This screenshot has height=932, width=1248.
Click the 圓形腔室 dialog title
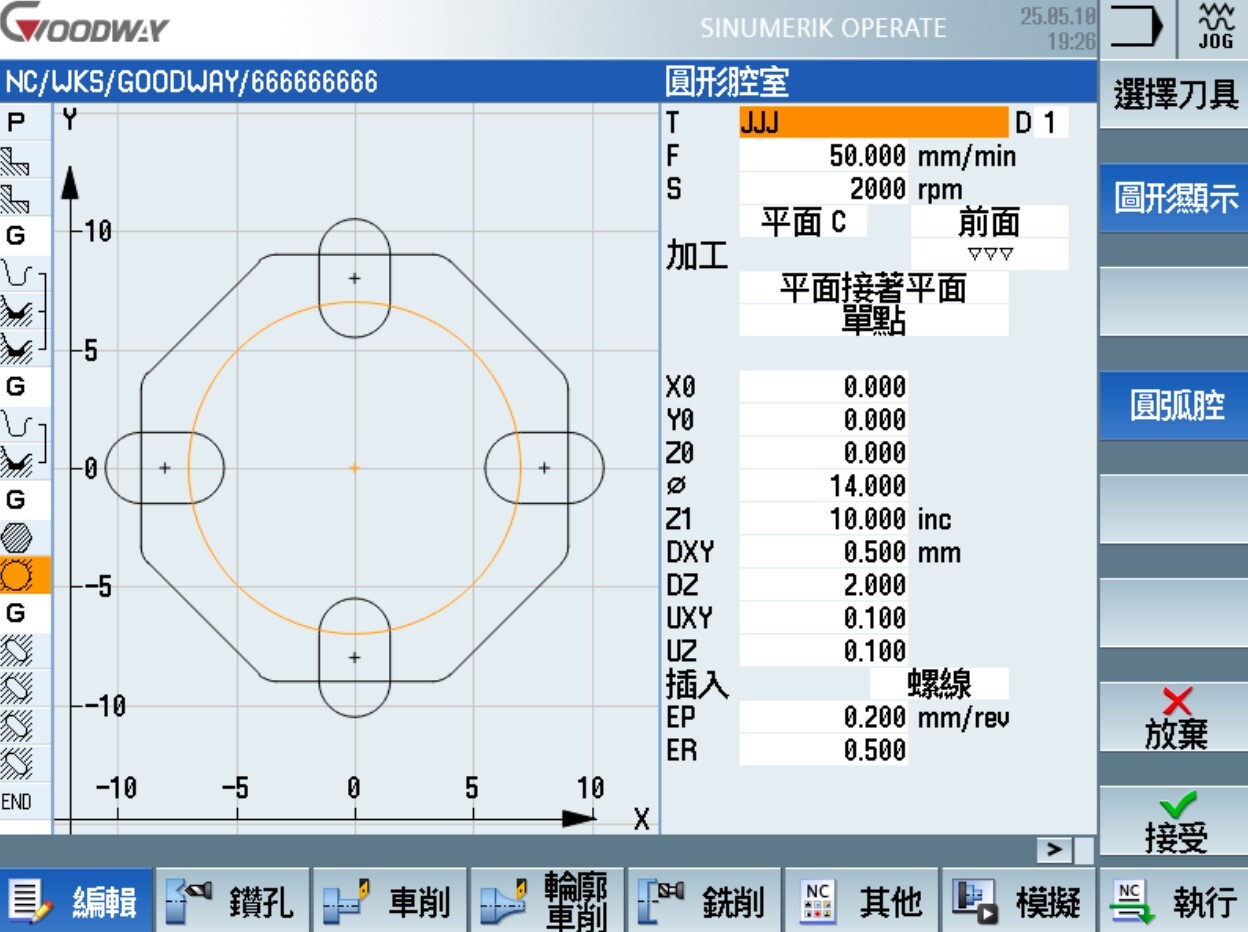point(727,83)
